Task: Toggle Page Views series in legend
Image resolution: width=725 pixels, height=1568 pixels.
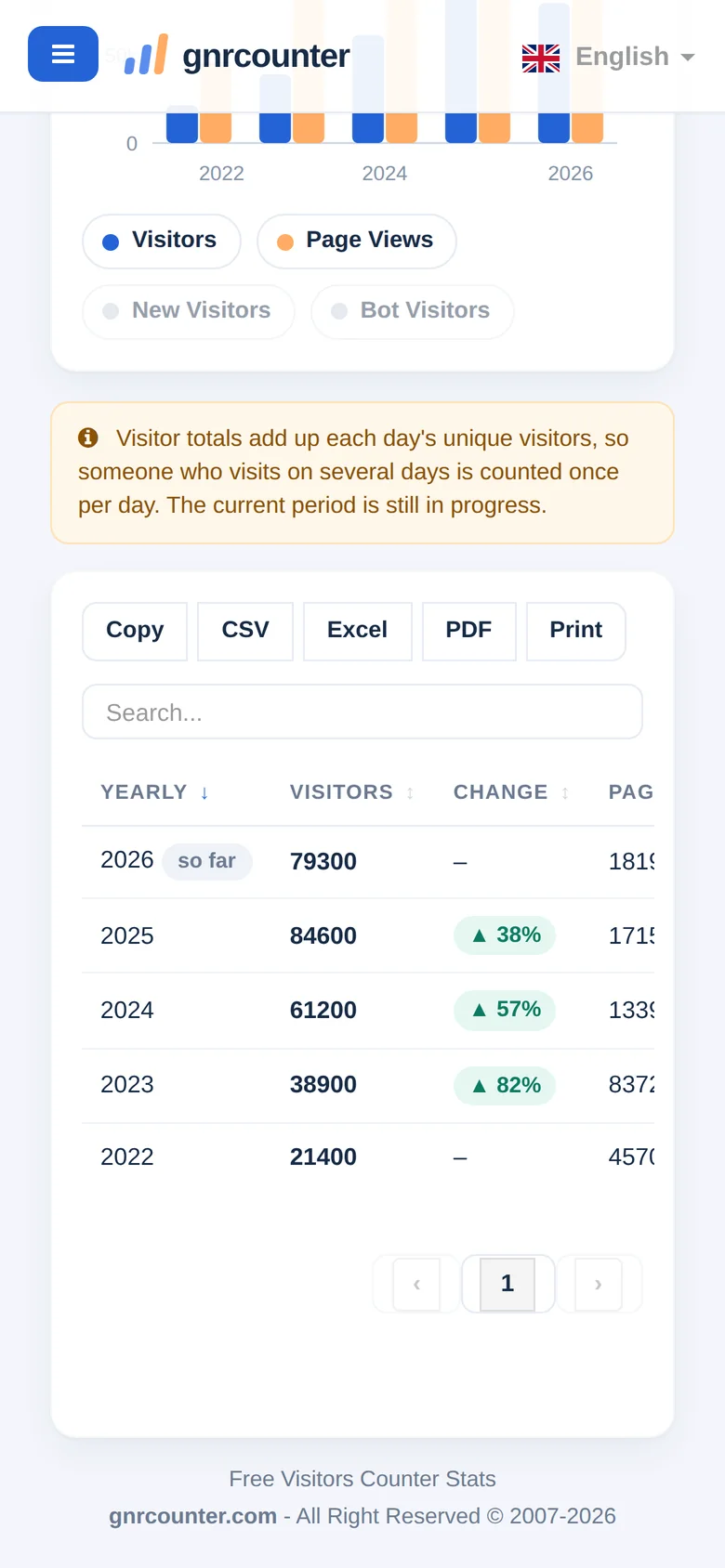Action: (x=357, y=241)
